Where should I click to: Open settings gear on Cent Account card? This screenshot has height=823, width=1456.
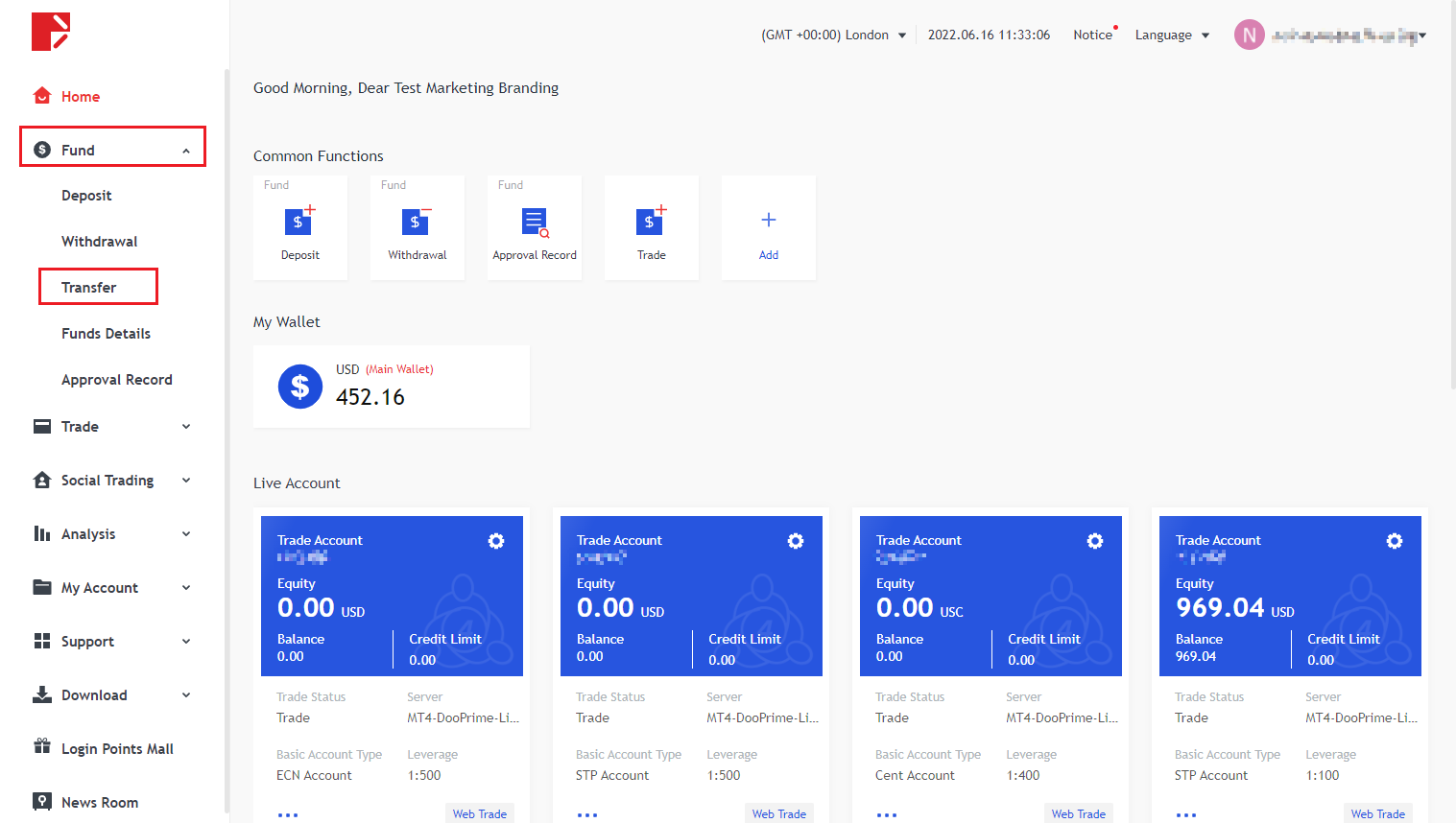pos(1095,541)
